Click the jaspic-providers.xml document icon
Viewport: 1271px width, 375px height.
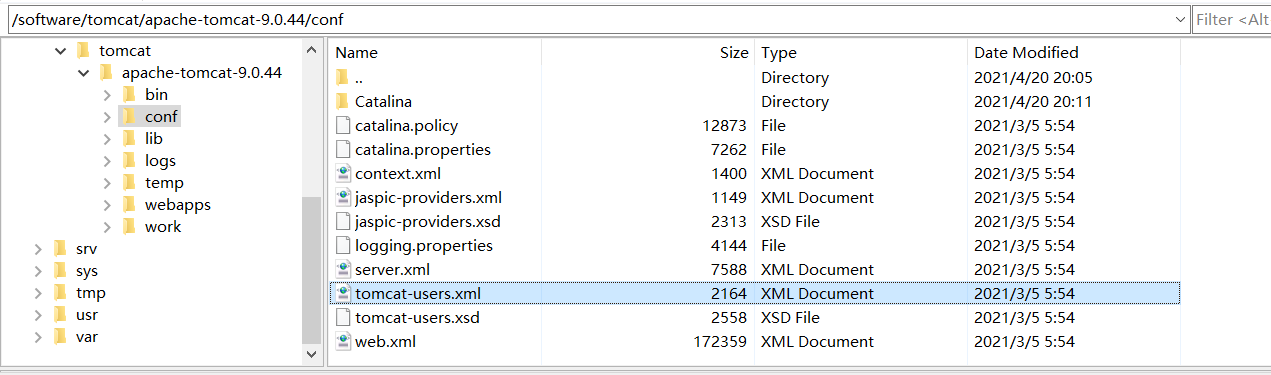coord(343,198)
